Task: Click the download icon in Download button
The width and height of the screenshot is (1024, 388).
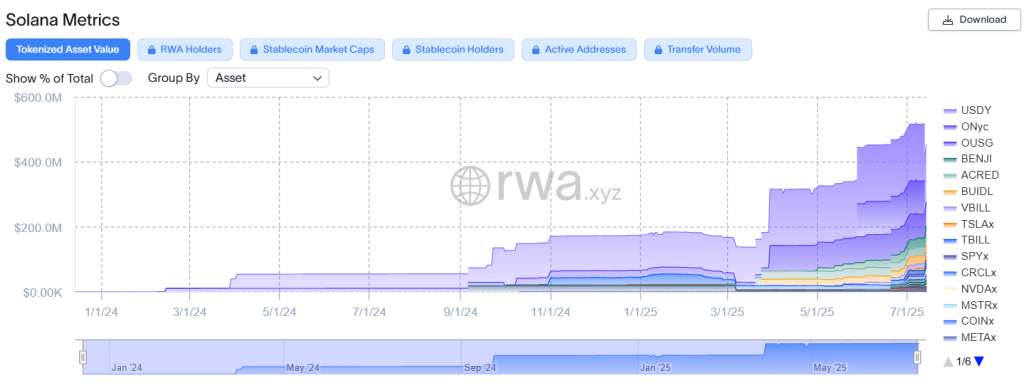Action: (948, 20)
